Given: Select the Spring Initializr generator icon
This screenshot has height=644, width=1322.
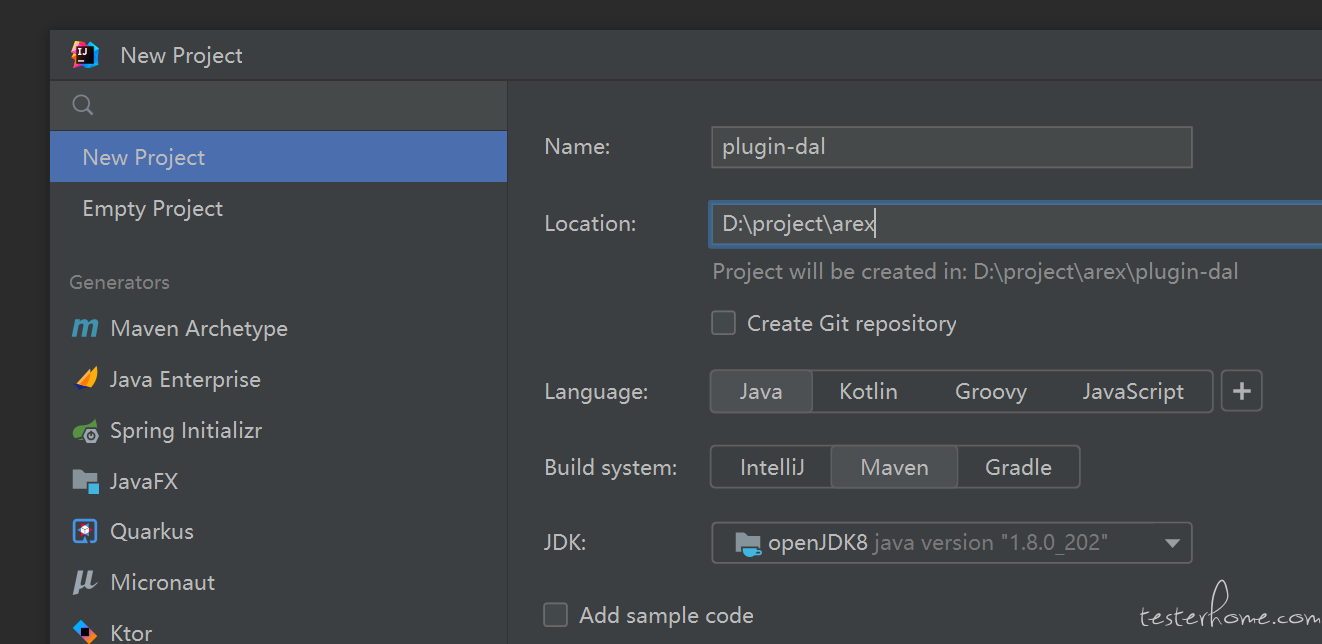Looking at the screenshot, I should pos(85,431).
